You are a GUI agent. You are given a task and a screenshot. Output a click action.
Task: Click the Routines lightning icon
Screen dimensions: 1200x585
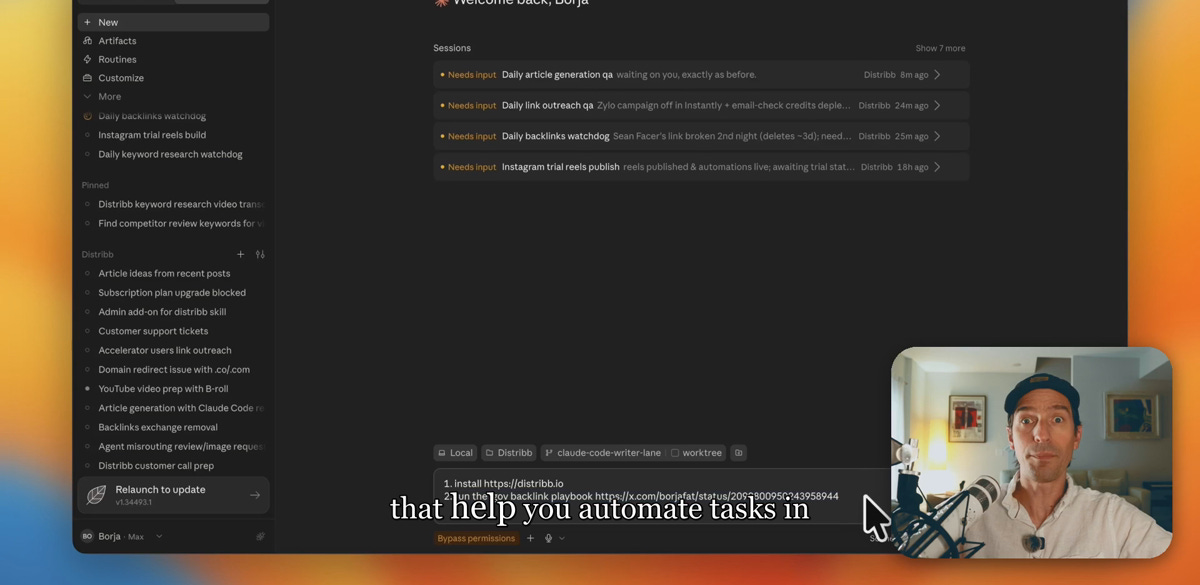pos(87,60)
